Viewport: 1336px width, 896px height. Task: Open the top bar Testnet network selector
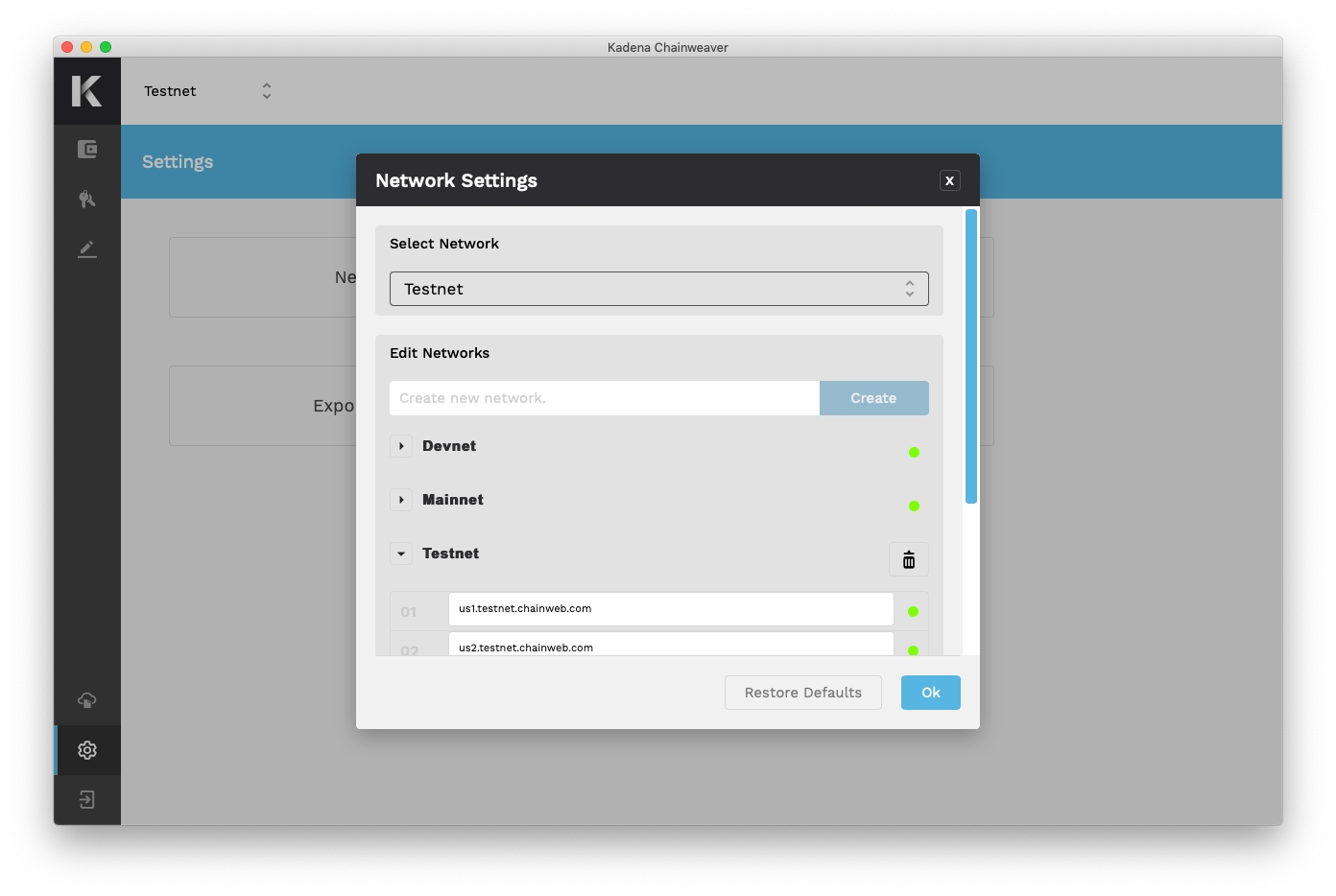[x=207, y=91]
